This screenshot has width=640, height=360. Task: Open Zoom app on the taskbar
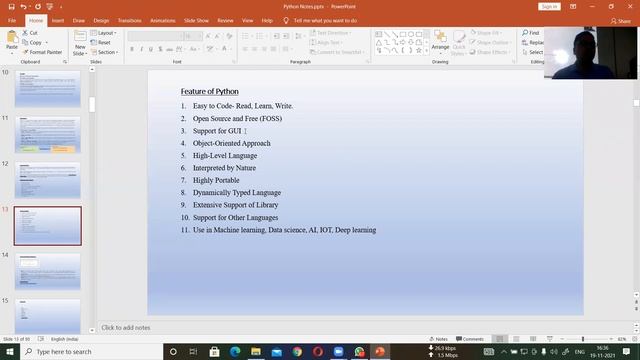pos(338,351)
